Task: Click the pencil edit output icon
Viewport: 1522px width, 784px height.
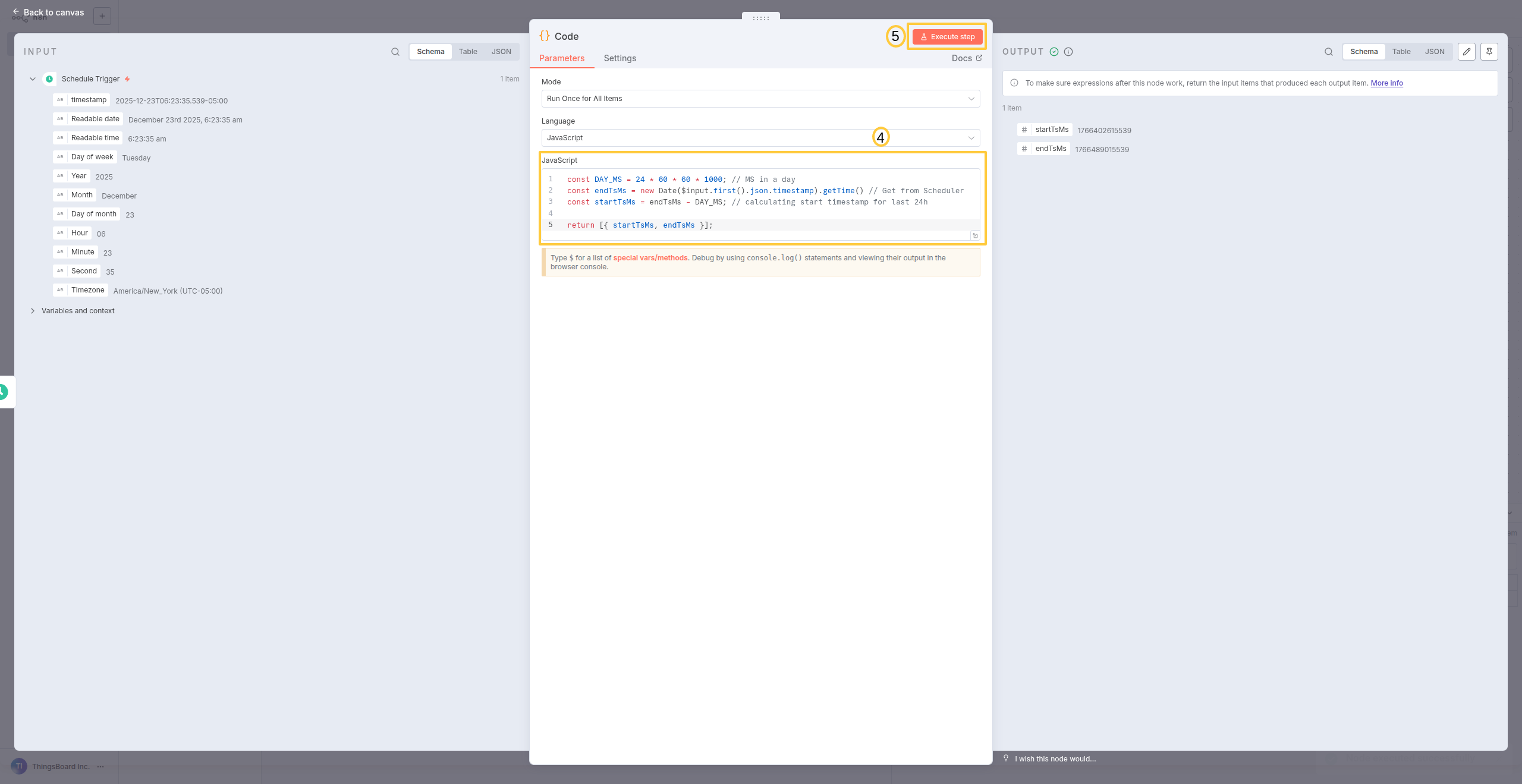Action: [1467, 52]
